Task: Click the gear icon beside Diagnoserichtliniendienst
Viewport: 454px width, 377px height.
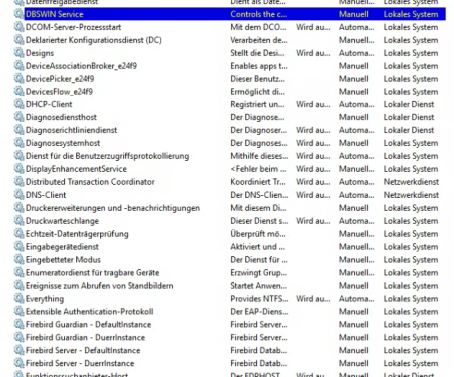Action: tap(19, 130)
